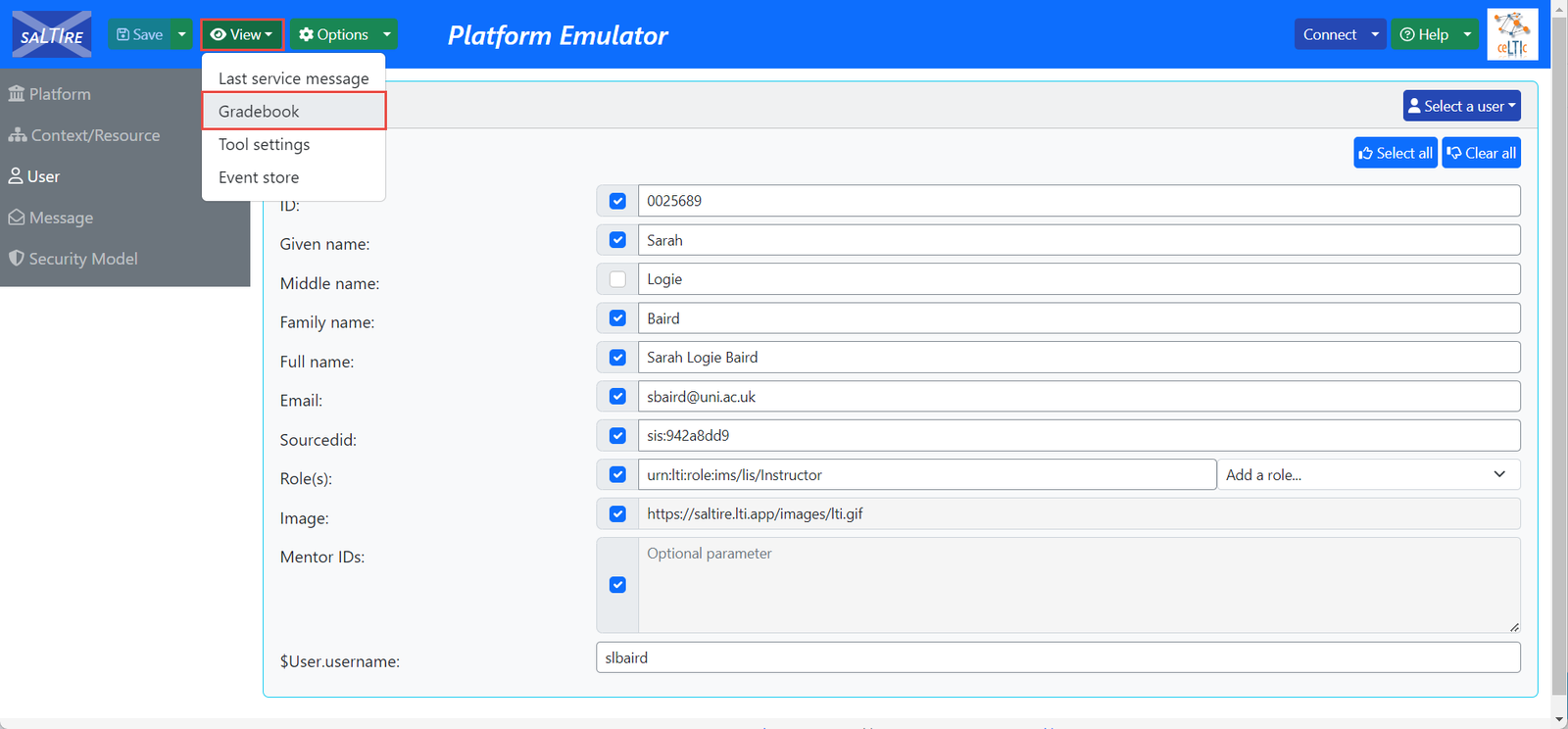
Task: Open the Security Model shield item
Action: coord(73,259)
